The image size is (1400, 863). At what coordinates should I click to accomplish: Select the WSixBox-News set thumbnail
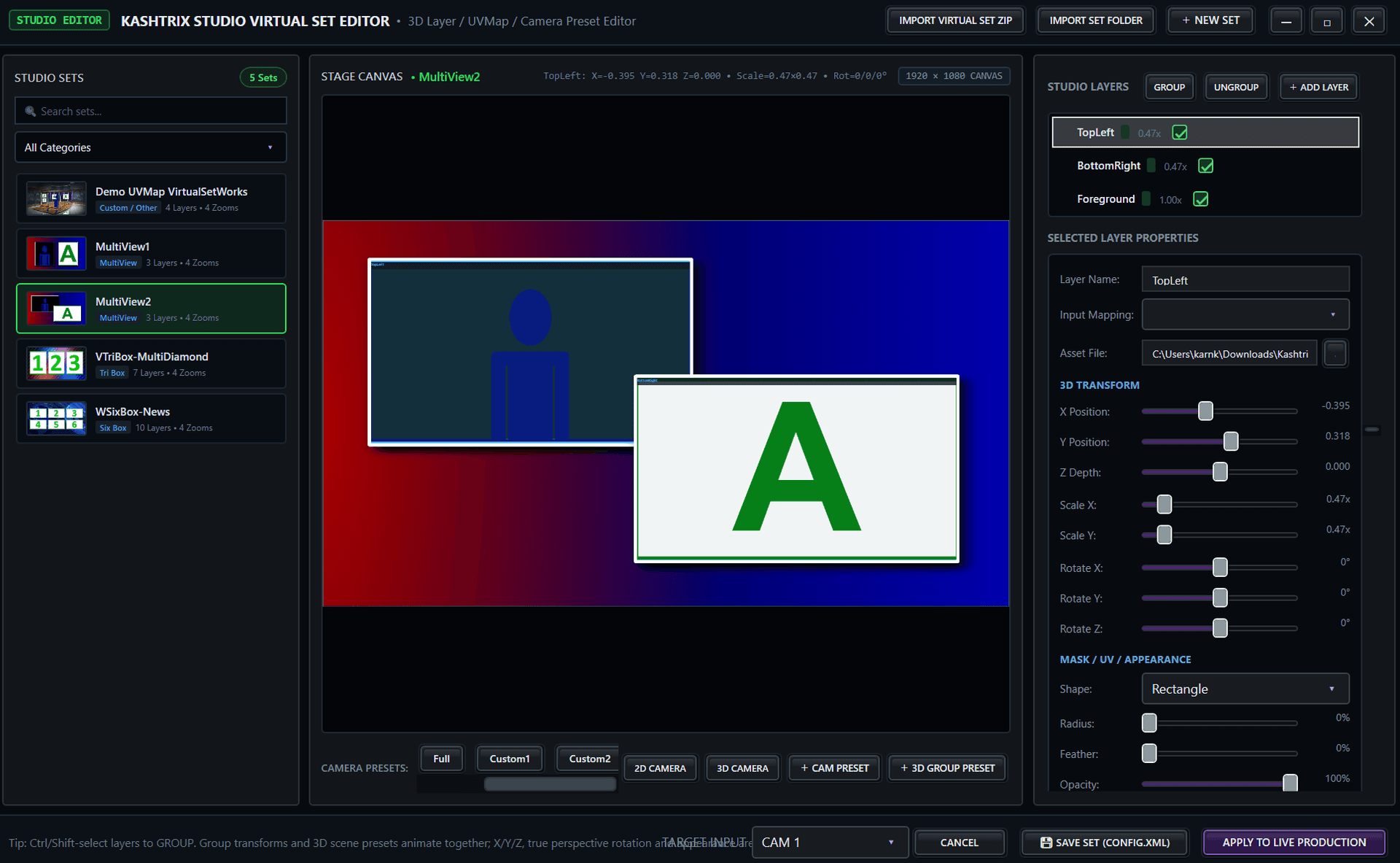pyautogui.click(x=56, y=419)
